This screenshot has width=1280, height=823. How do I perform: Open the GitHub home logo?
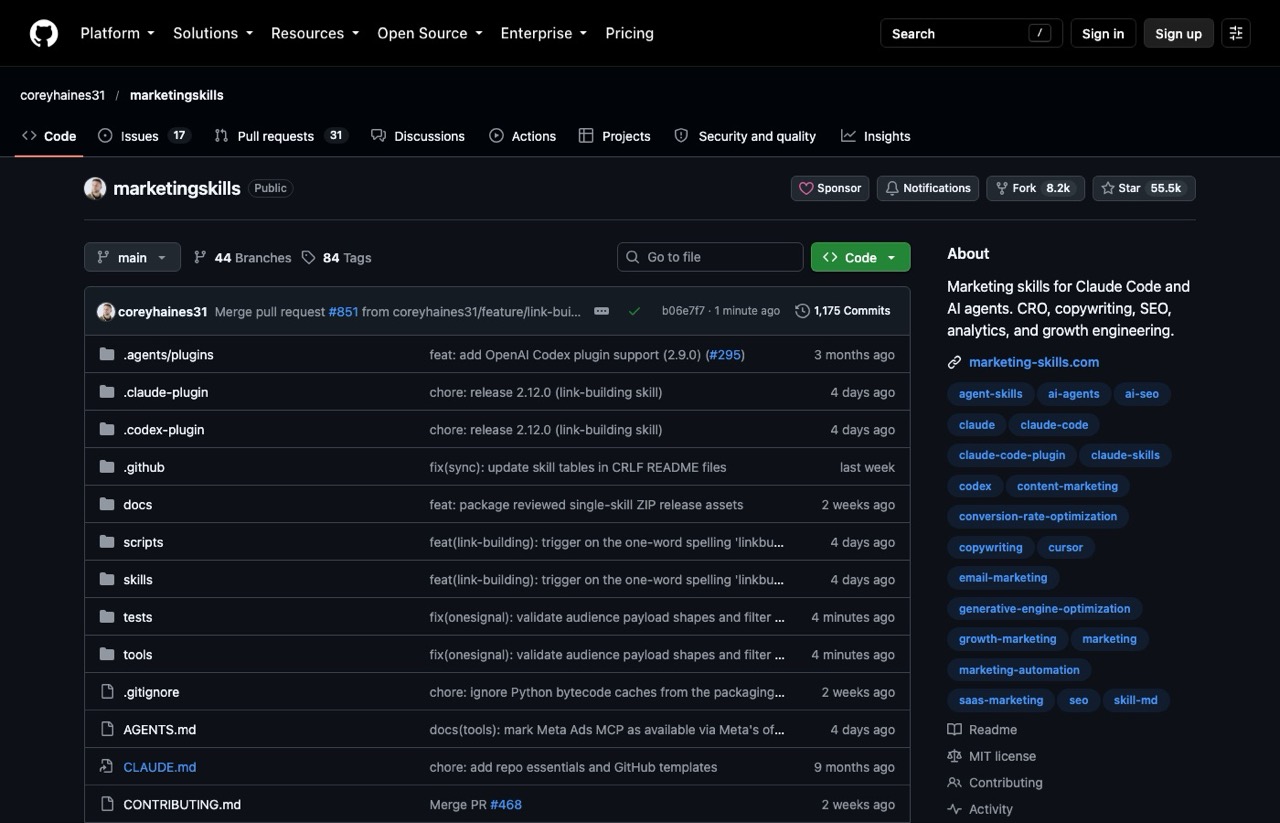[x=44, y=33]
